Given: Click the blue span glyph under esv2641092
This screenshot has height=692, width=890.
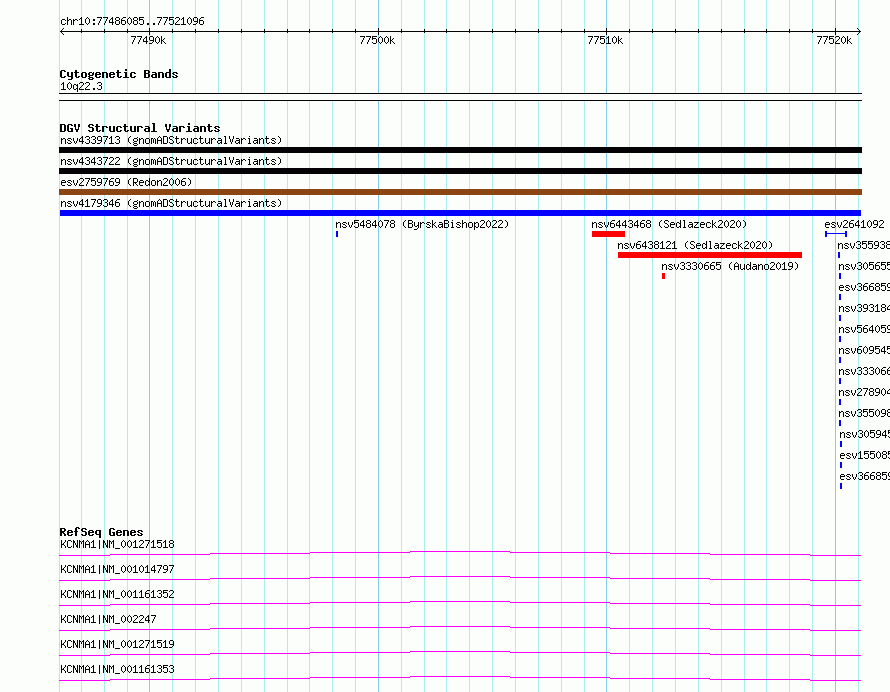Looking at the screenshot, I should 836,234.
